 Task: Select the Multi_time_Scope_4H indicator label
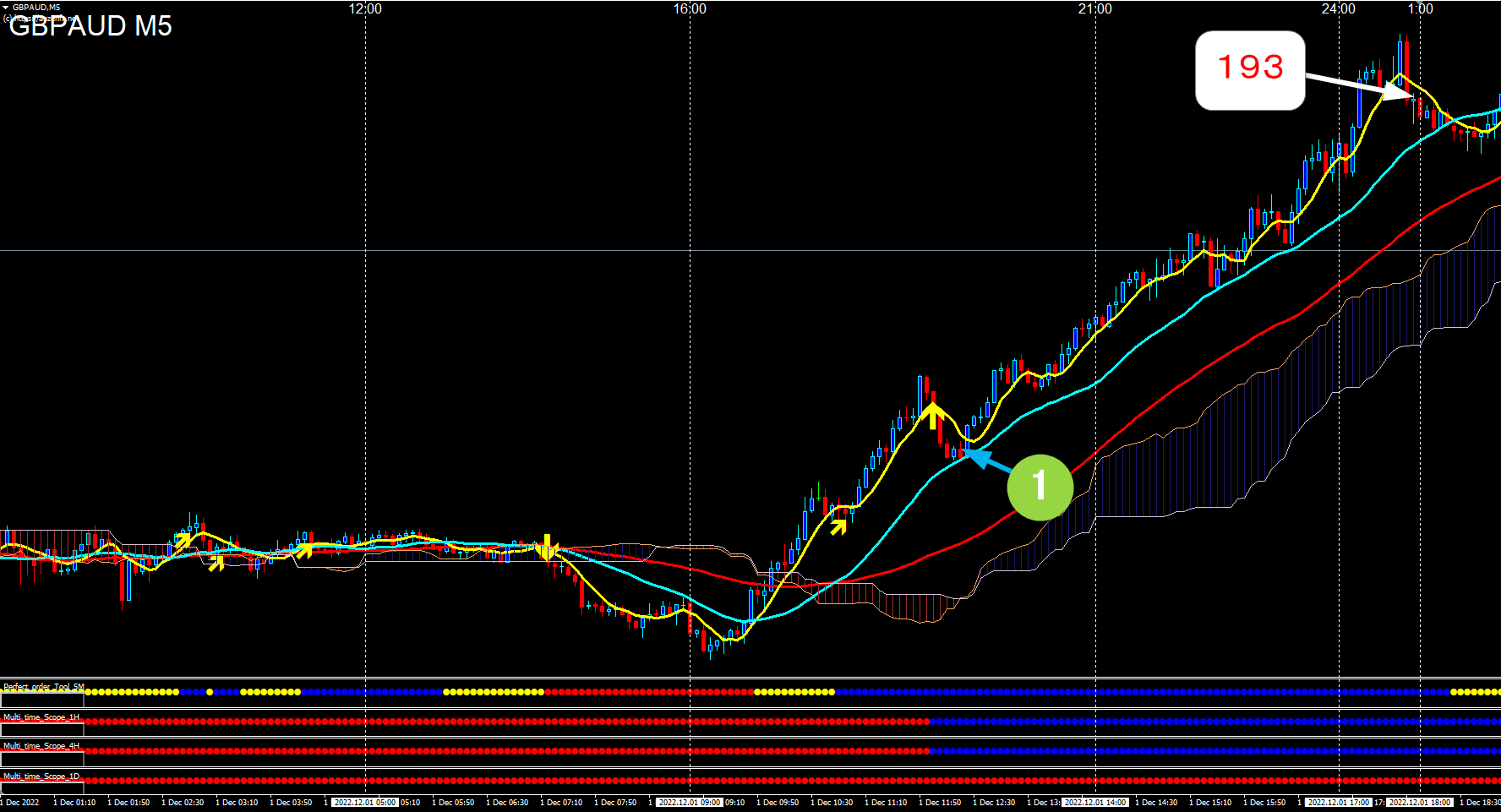tap(41, 746)
